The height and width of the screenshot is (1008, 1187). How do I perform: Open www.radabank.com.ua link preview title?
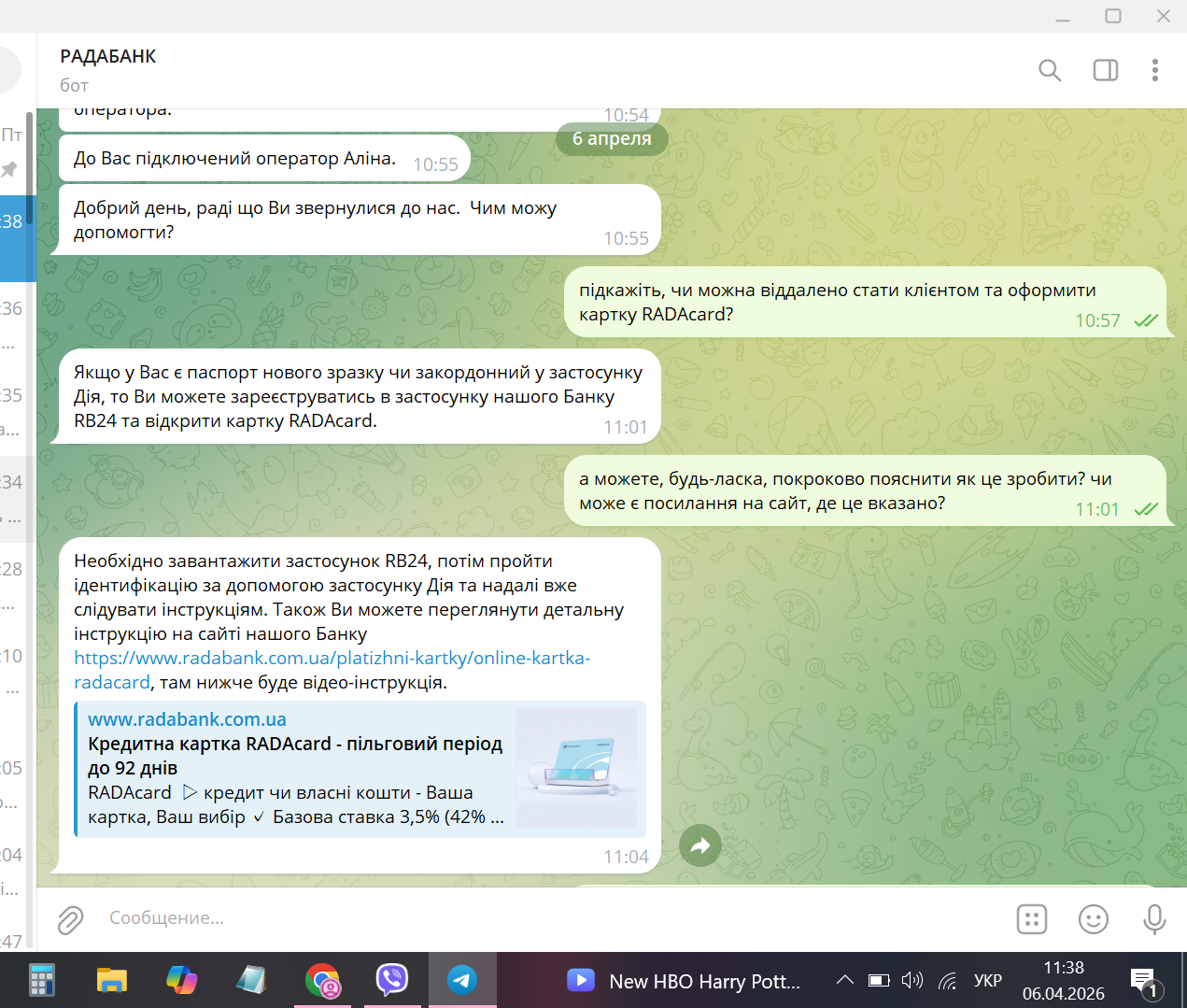(187, 719)
